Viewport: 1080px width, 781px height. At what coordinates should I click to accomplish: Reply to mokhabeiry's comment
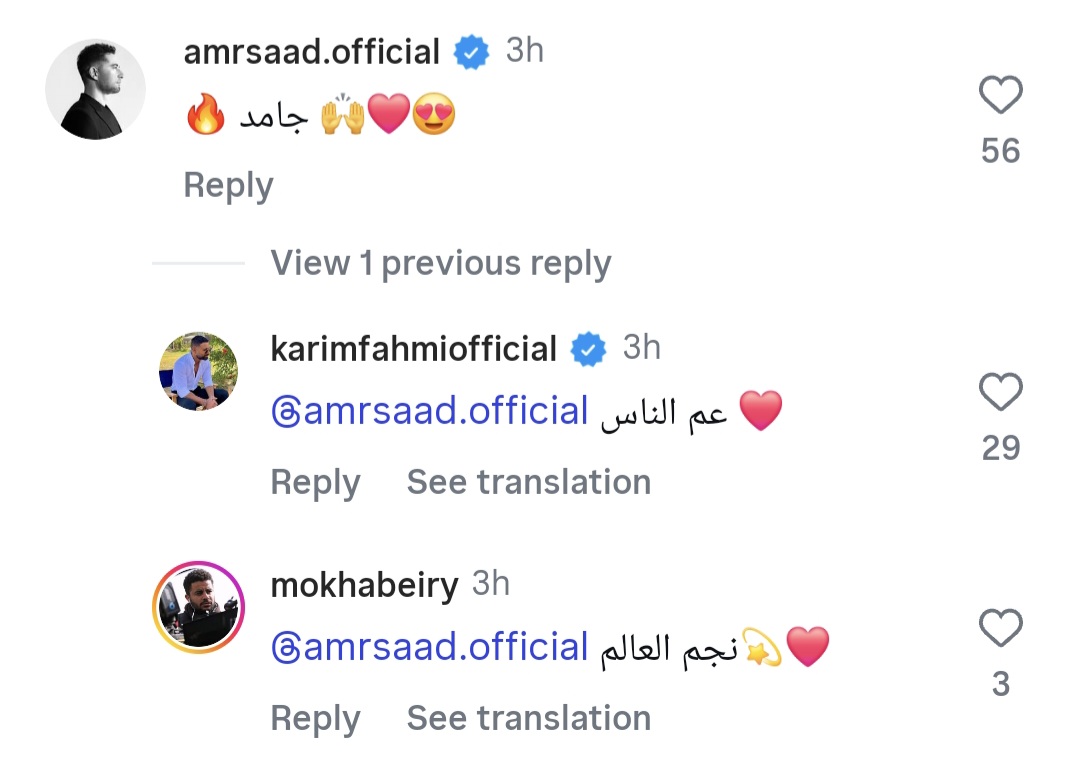tap(315, 718)
